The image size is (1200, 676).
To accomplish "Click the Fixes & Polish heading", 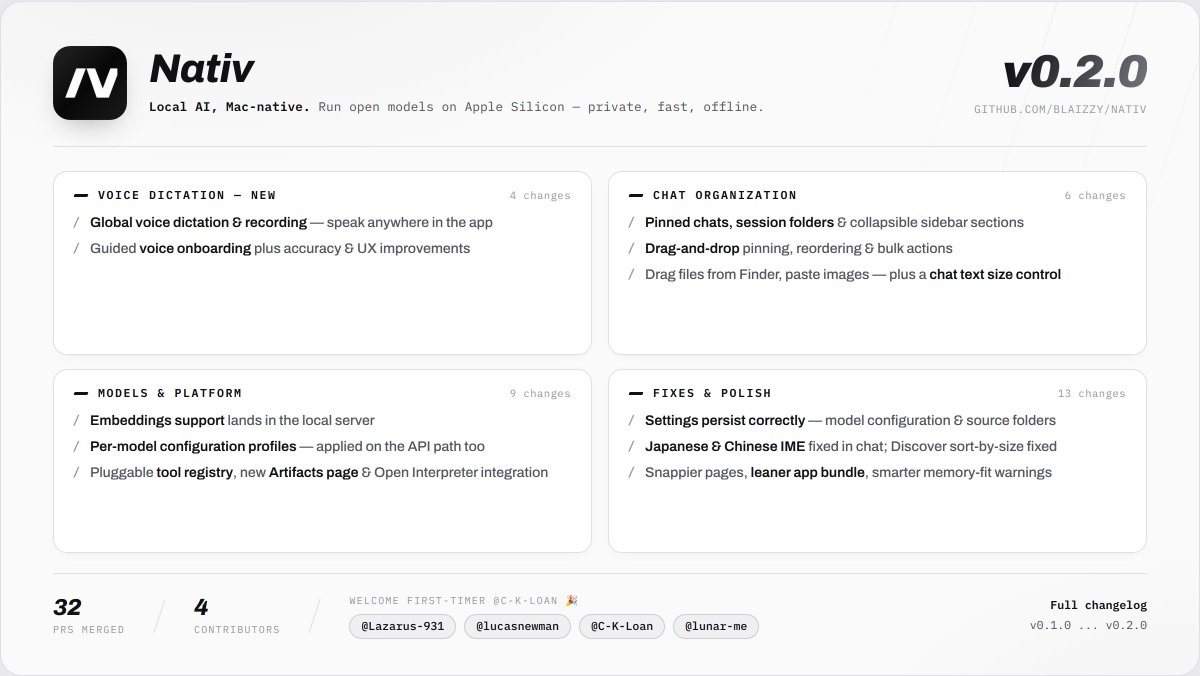I will (x=712, y=393).
